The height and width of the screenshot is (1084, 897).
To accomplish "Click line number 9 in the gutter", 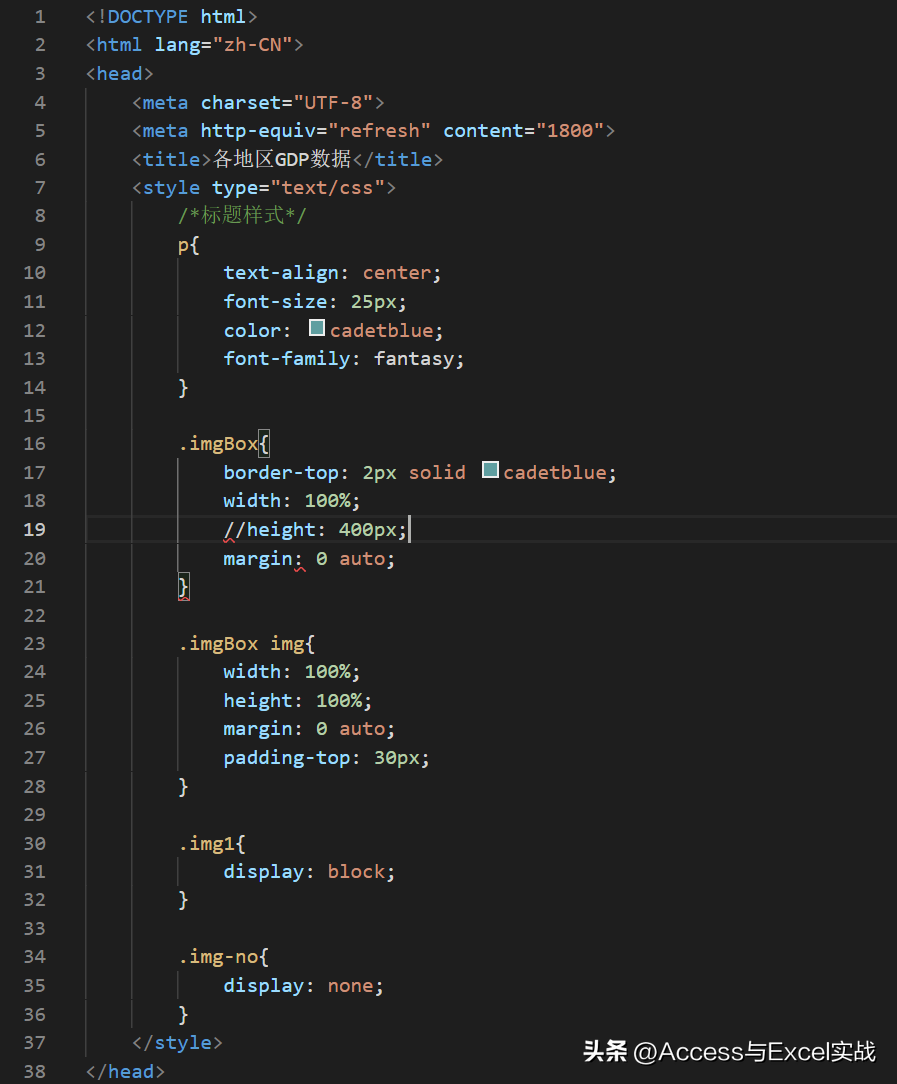I will (x=40, y=245).
